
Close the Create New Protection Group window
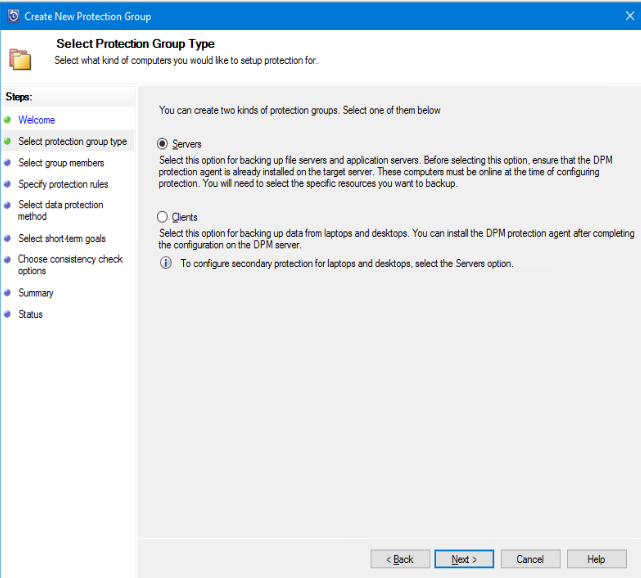point(616,16)
